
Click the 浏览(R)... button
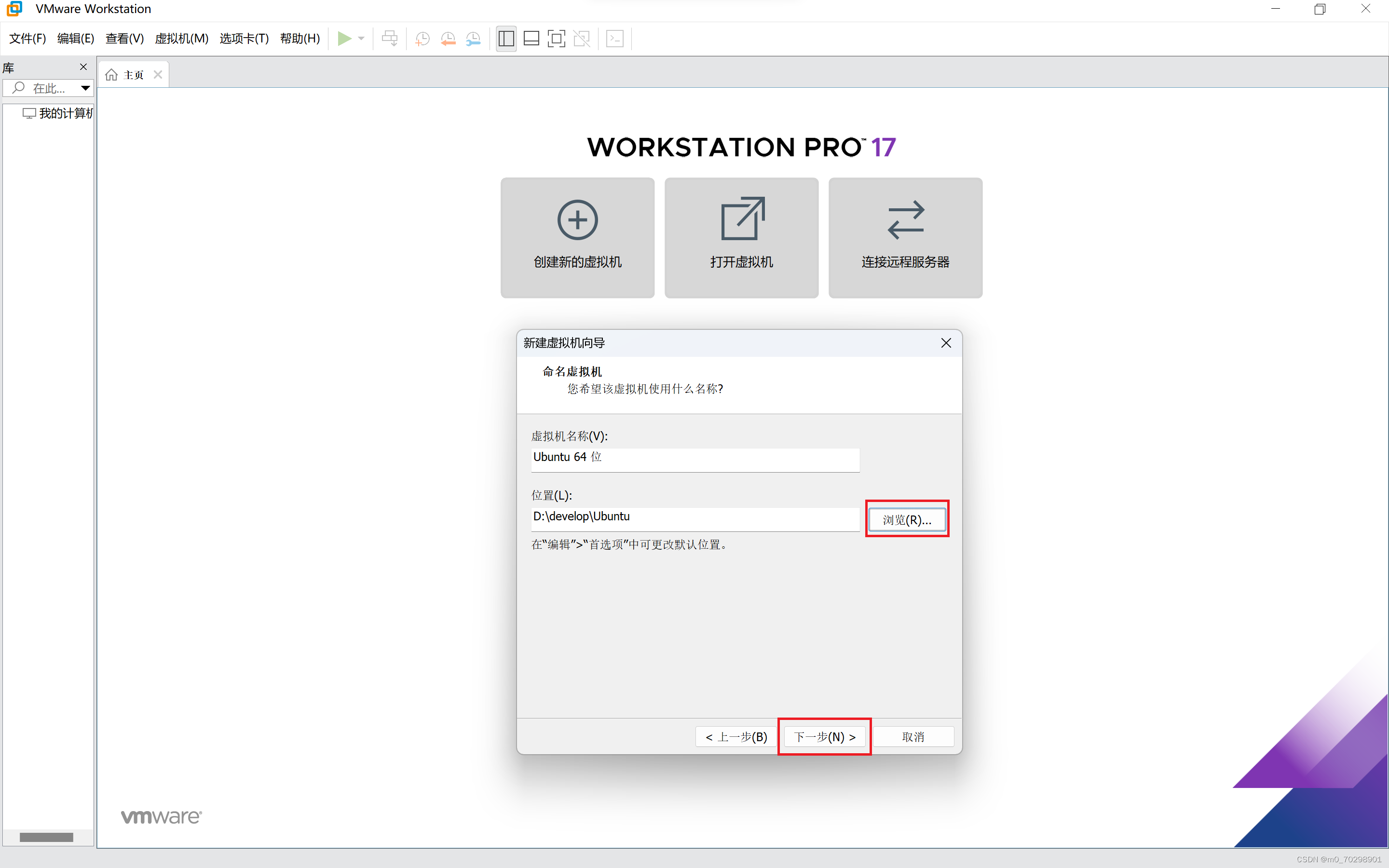pos(907,519)
